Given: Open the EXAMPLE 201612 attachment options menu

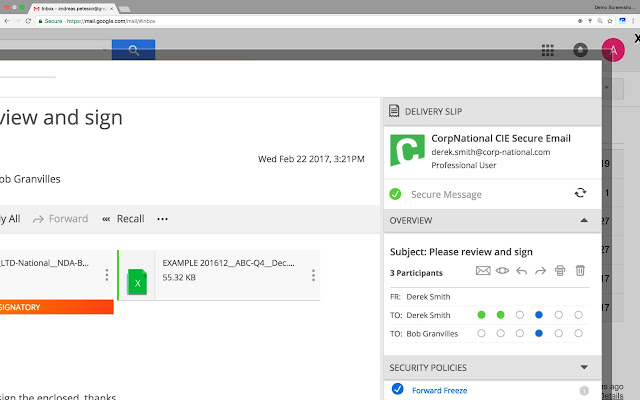Looking at the screenshot, I should (313, 276).
